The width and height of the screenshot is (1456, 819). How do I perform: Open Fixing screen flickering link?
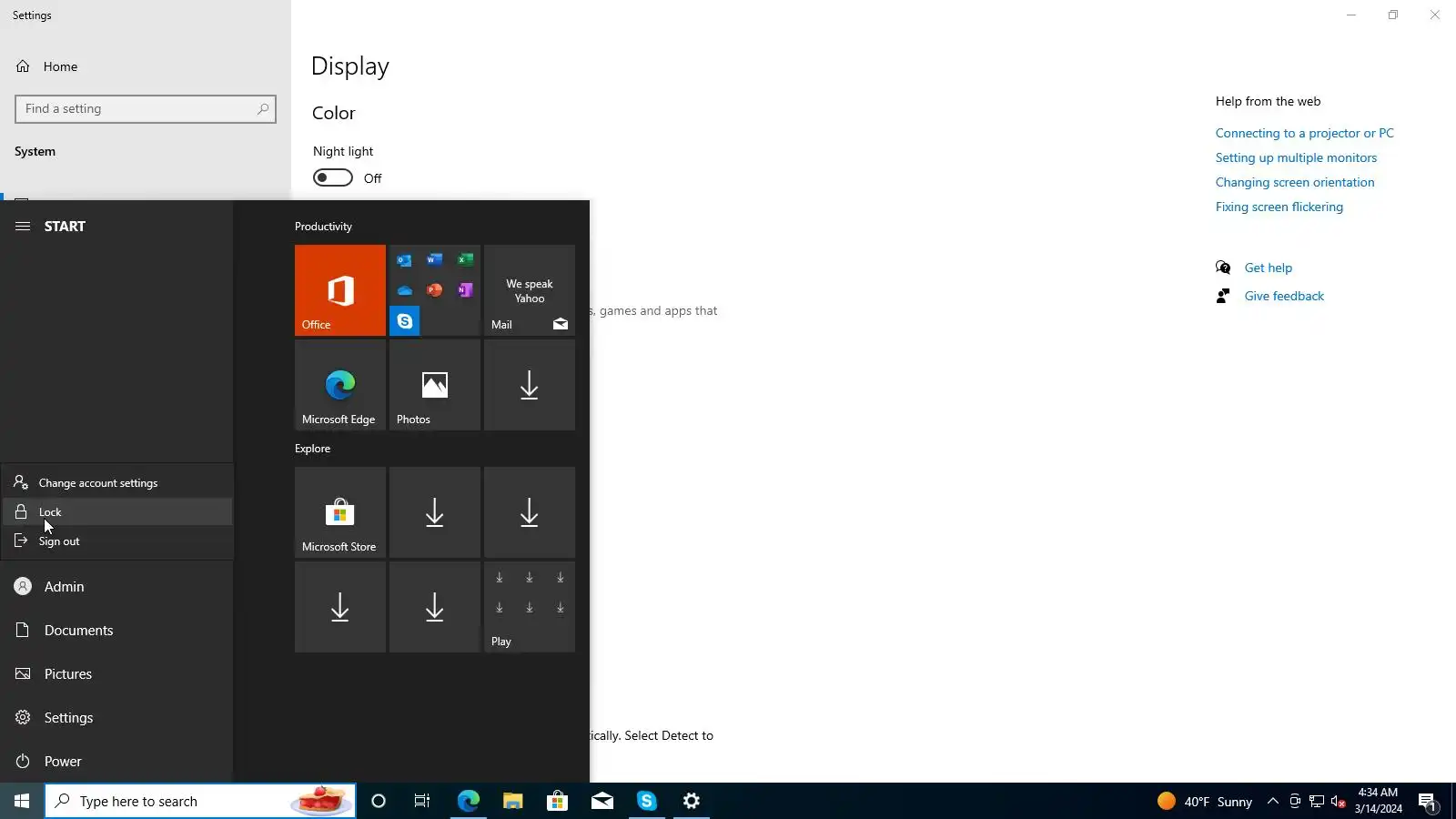point(1279,207)
